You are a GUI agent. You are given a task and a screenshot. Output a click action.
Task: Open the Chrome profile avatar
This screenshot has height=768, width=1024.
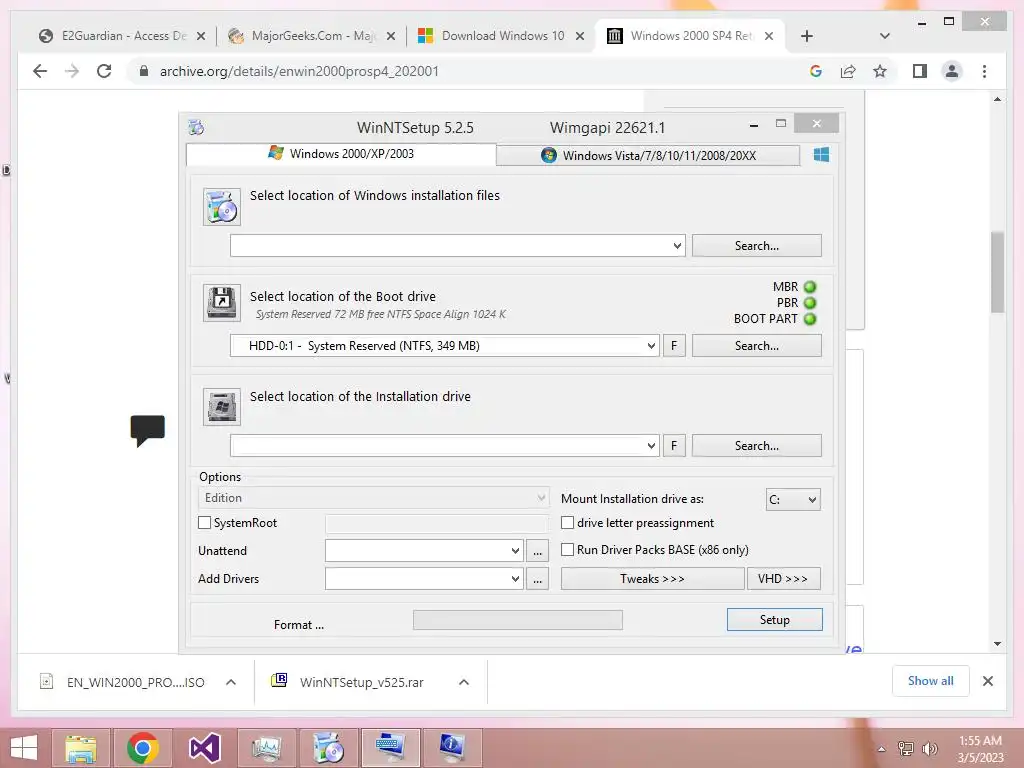pyautogui.click(x=952, y=71)
